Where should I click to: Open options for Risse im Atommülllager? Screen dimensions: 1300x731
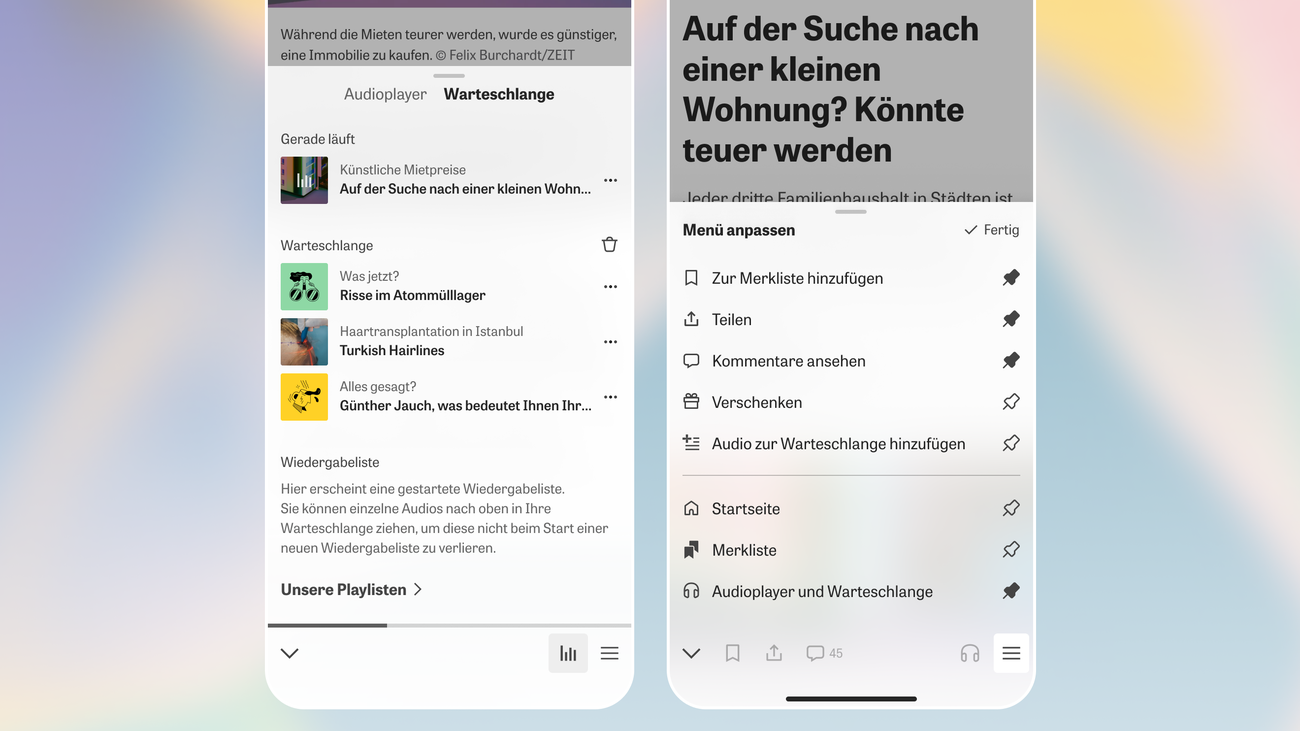coord(610,287)
